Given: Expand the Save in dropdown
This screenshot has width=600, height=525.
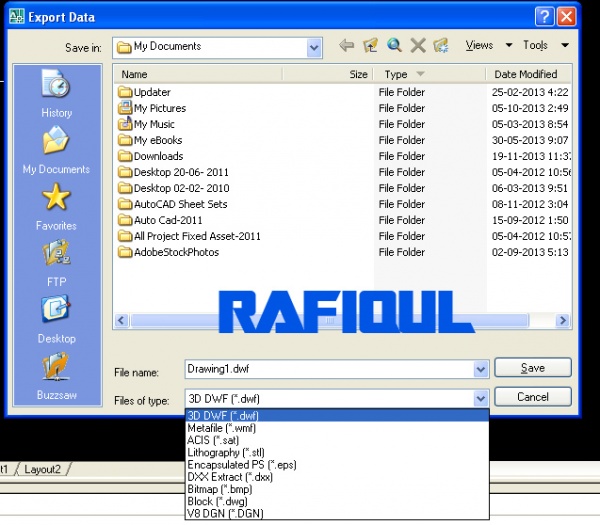Looking at the screenshot, I should 314,47.
